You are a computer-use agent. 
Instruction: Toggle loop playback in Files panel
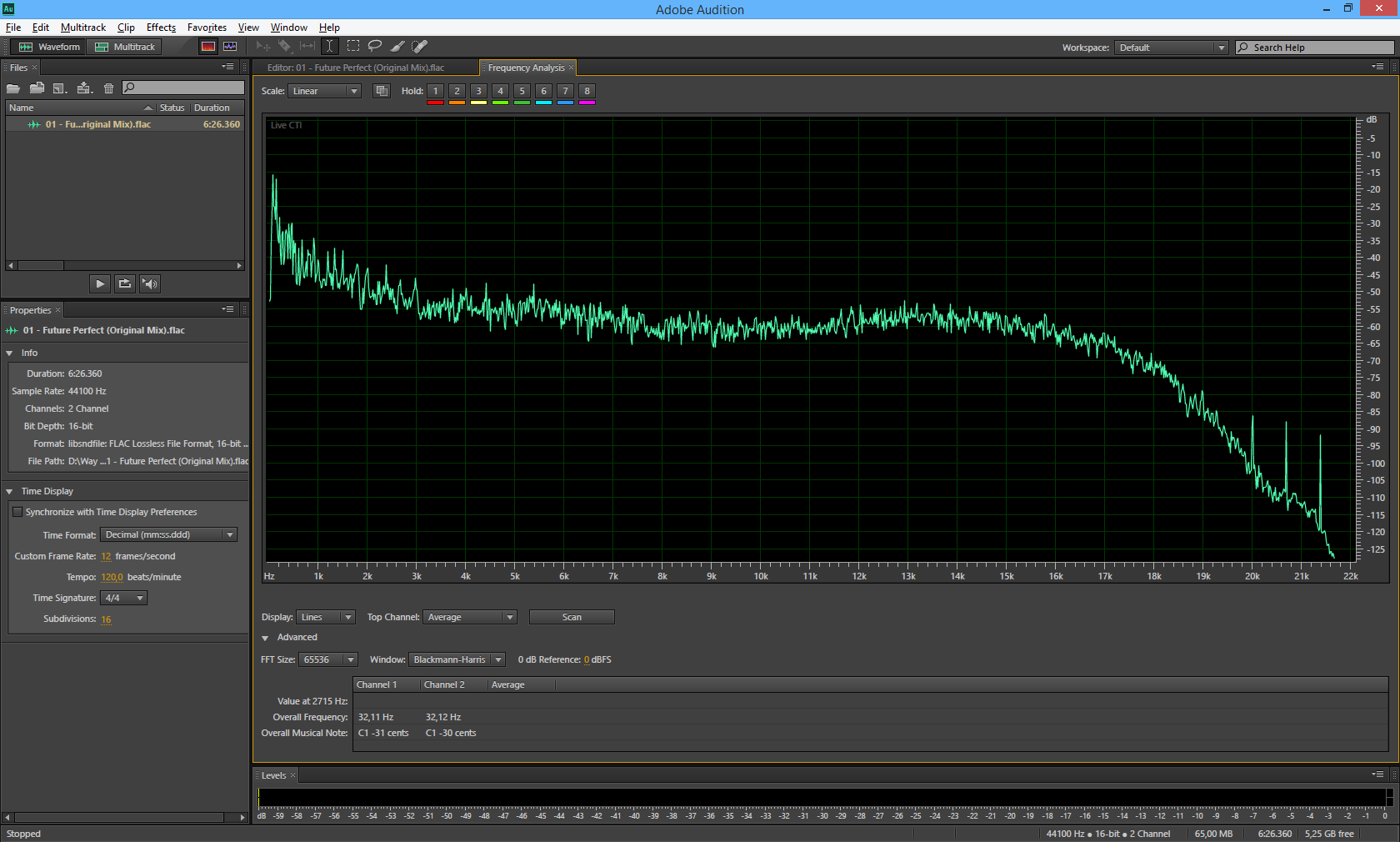125,283
